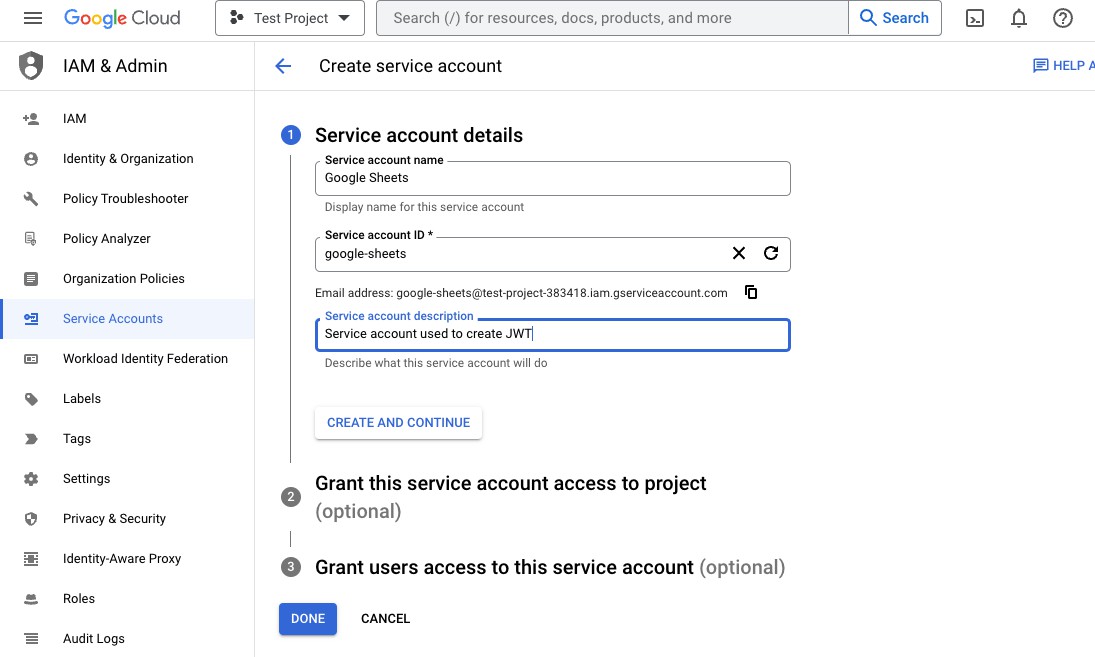The image size is (1095, 657).
Task: Open the Test Project selector dropdown
Action: 289,18
